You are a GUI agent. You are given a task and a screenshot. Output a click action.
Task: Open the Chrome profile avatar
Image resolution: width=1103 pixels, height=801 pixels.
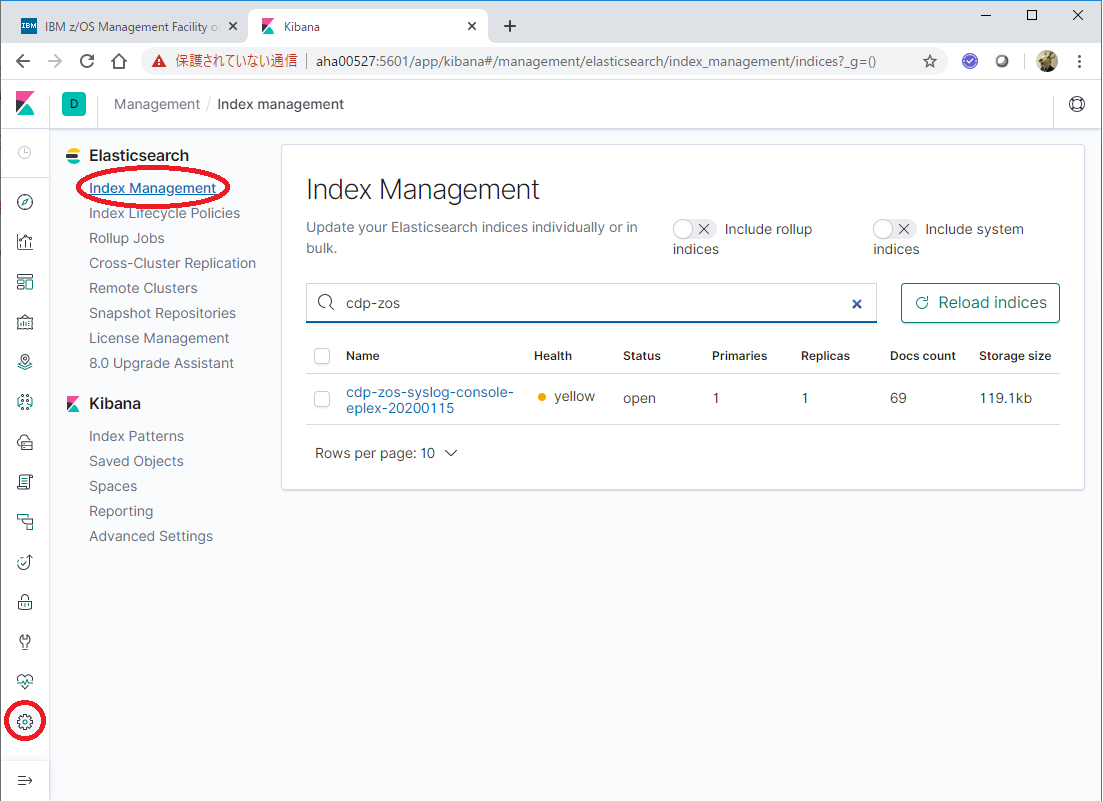(1047, 61)
